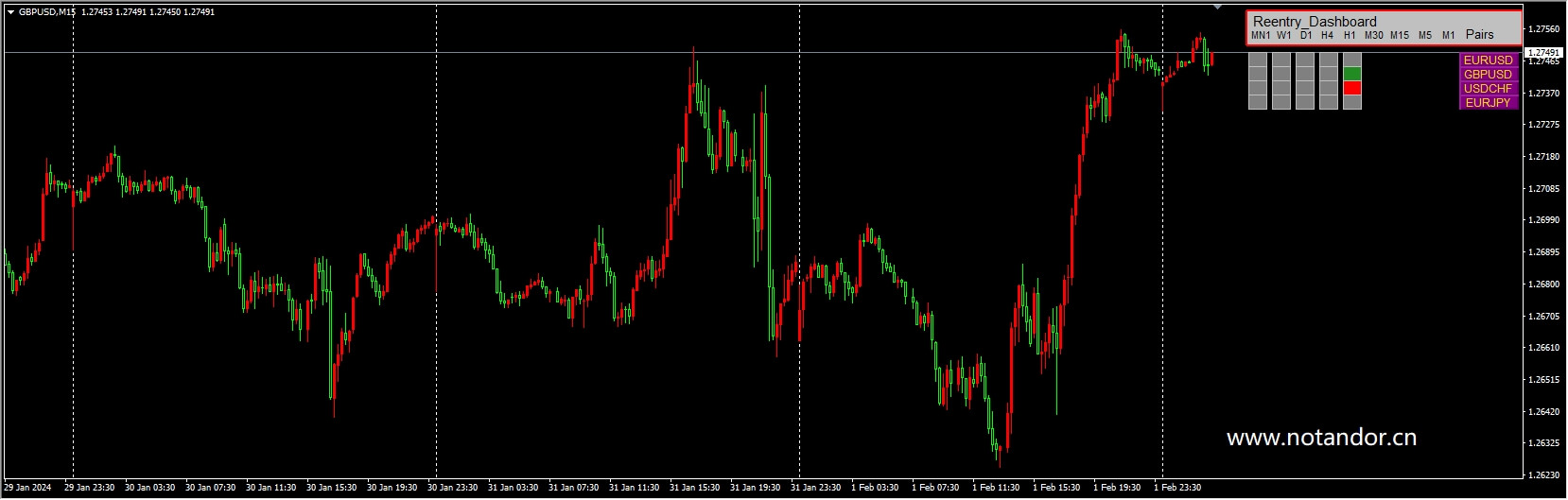This screenshot has width=1568, height=500.
Task: Click the green H1 cell for GBPUSD
Action: 1352,74
